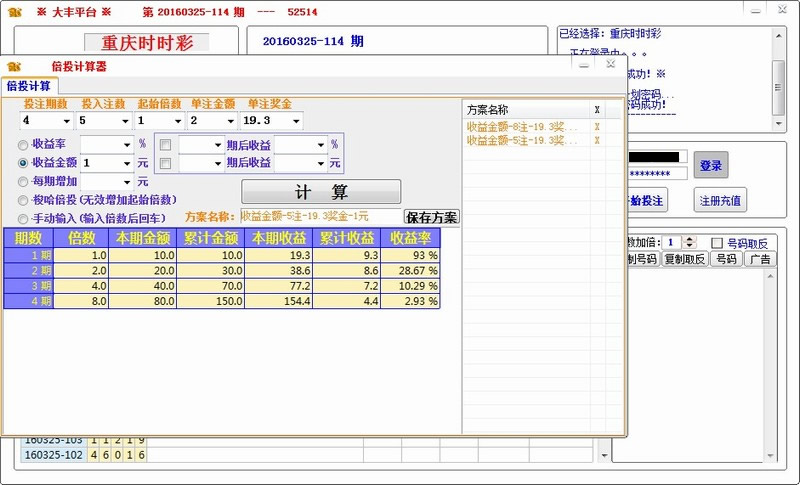Click the 方案名称 input field

click(x=320, y=216)
